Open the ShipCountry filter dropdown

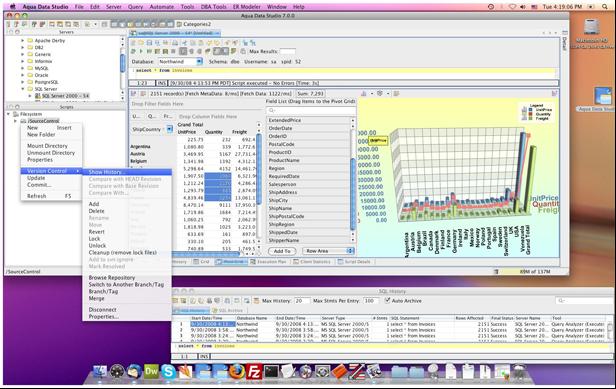pyautogui.click(x=170, y=129)
